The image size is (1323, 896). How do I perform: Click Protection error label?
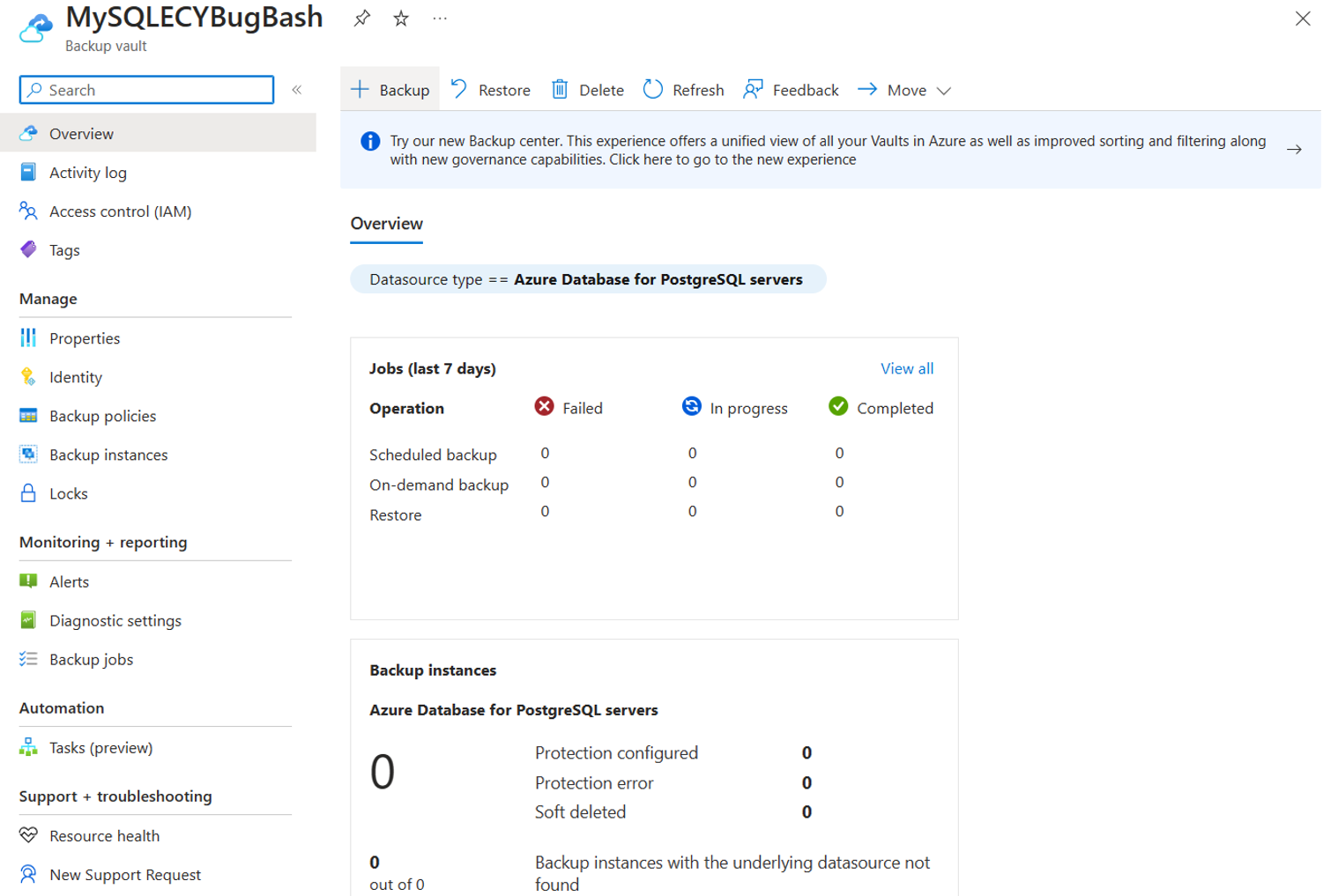tap(594, 782)
